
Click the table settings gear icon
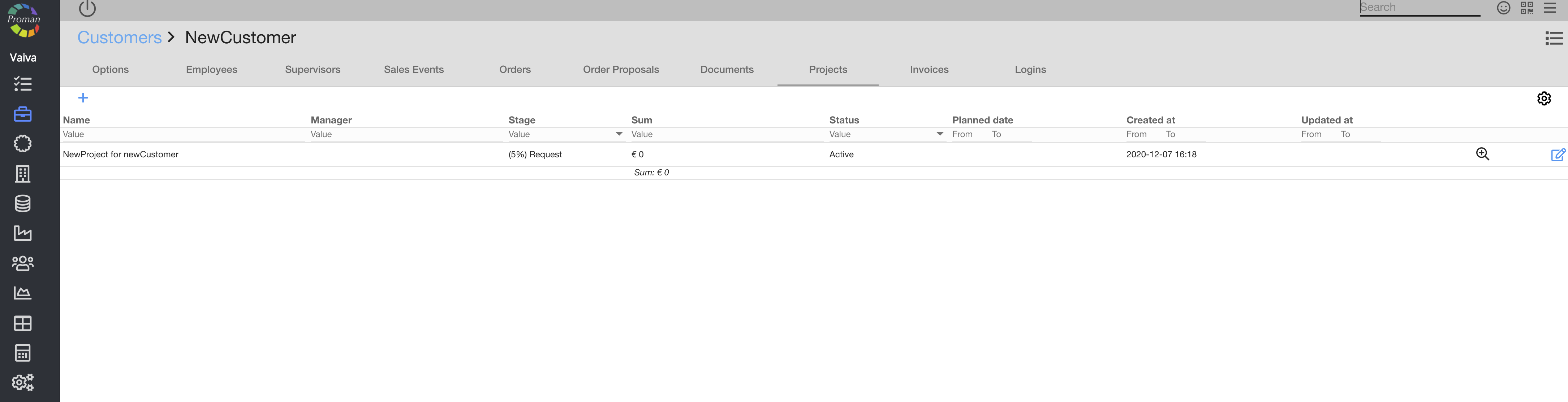(x=1544, y=99)
